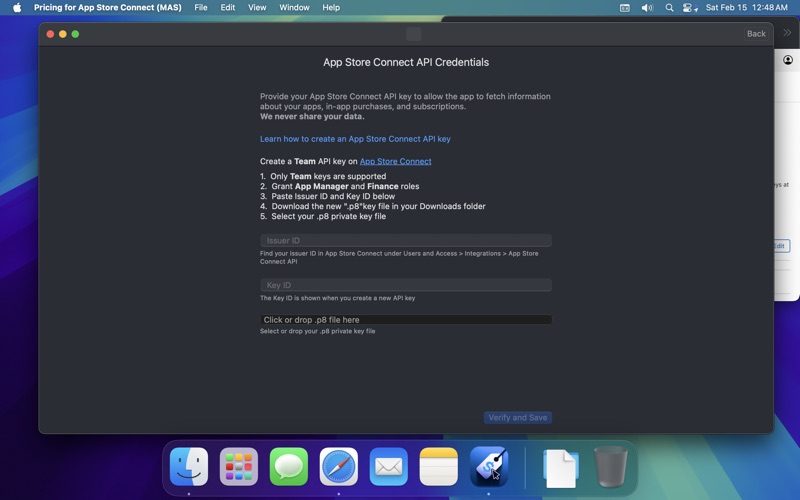The height and width of the screenshot is (500, 800).
Task: Open Spotlight search in menu bar
Action: click(x=669, y=8)
